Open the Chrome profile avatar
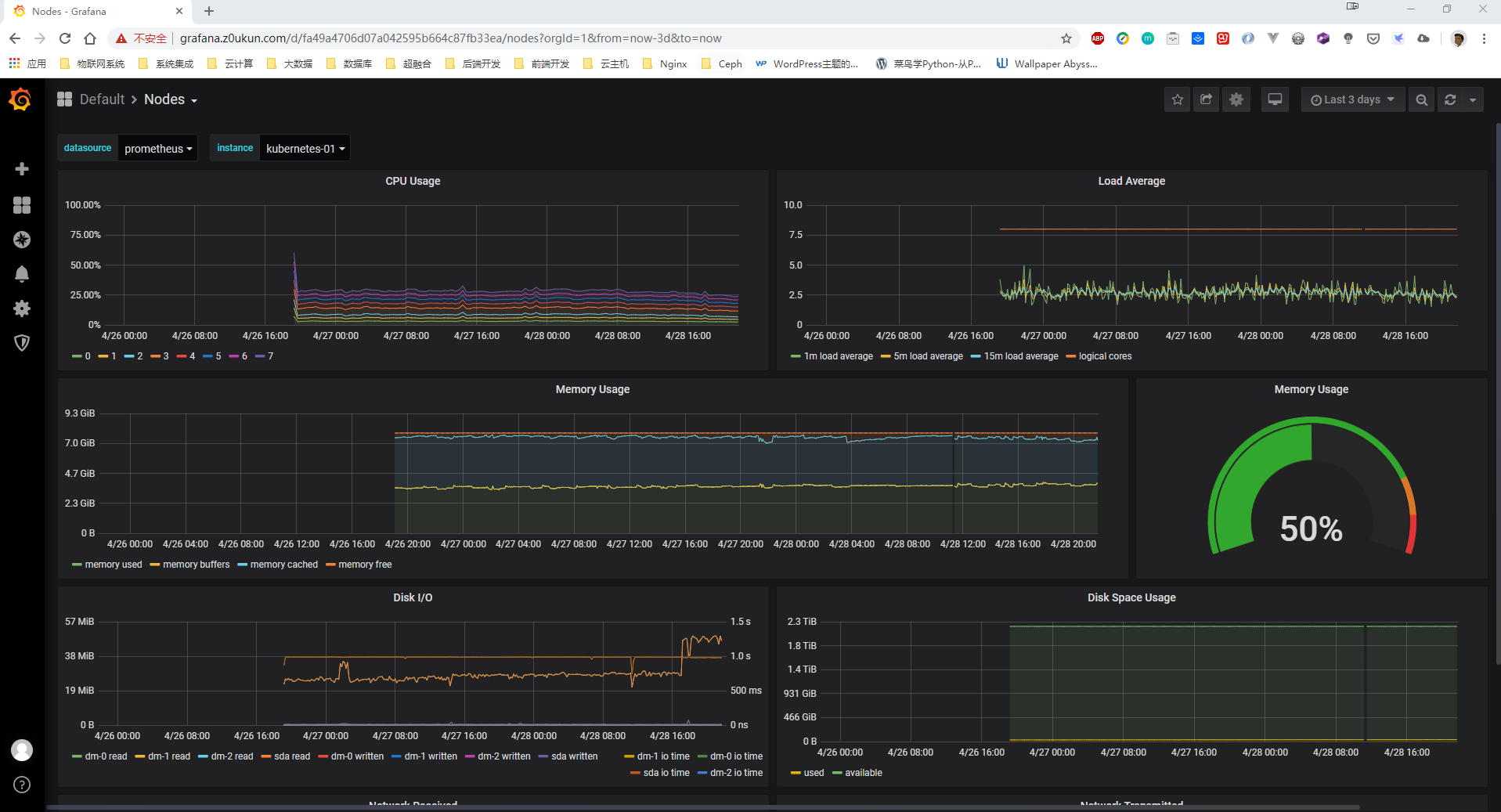The width and height of the screenshot is (1501, 812). [x=1458, y=38]
